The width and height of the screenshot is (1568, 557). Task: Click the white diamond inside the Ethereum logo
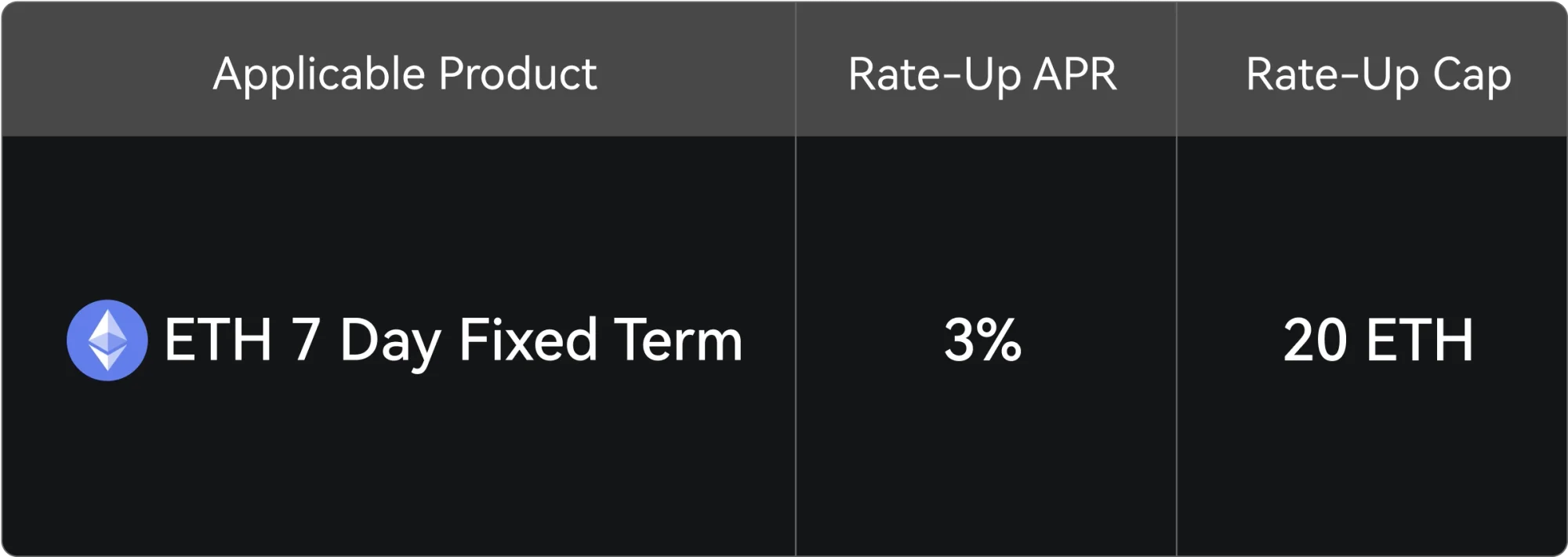107,340
